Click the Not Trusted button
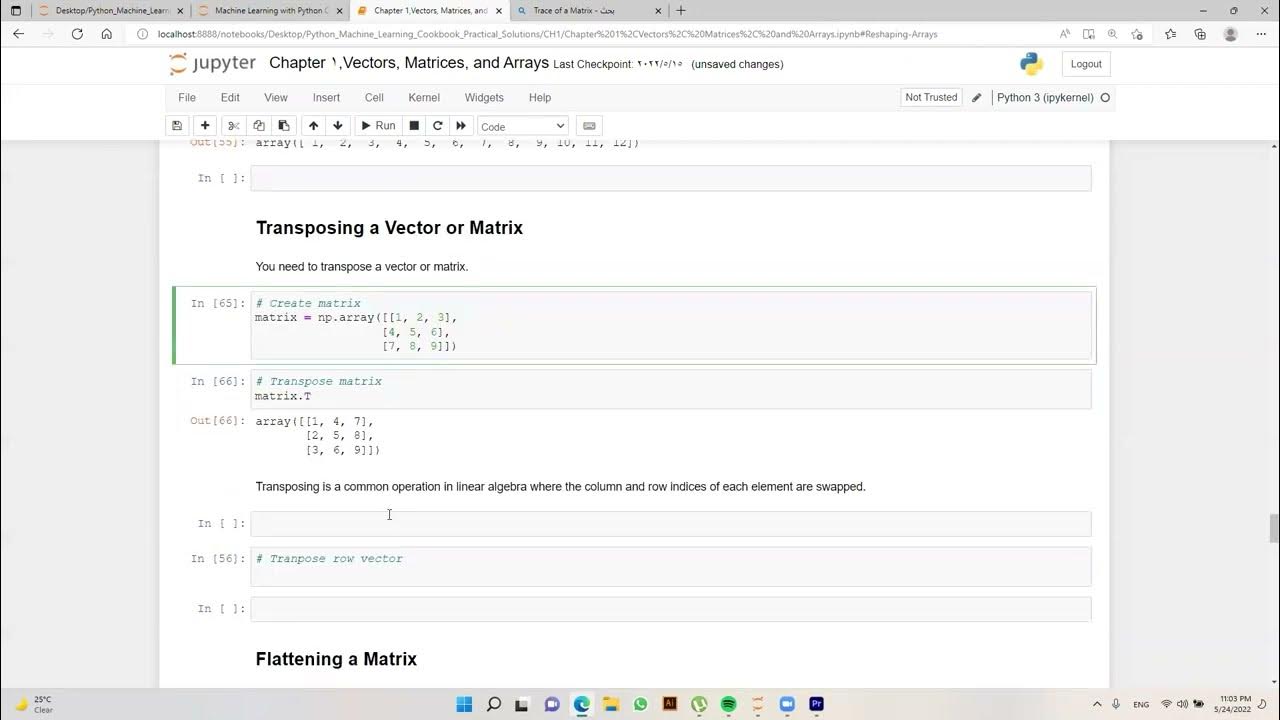Viewport: 1280px width, 720px height. 931,98
